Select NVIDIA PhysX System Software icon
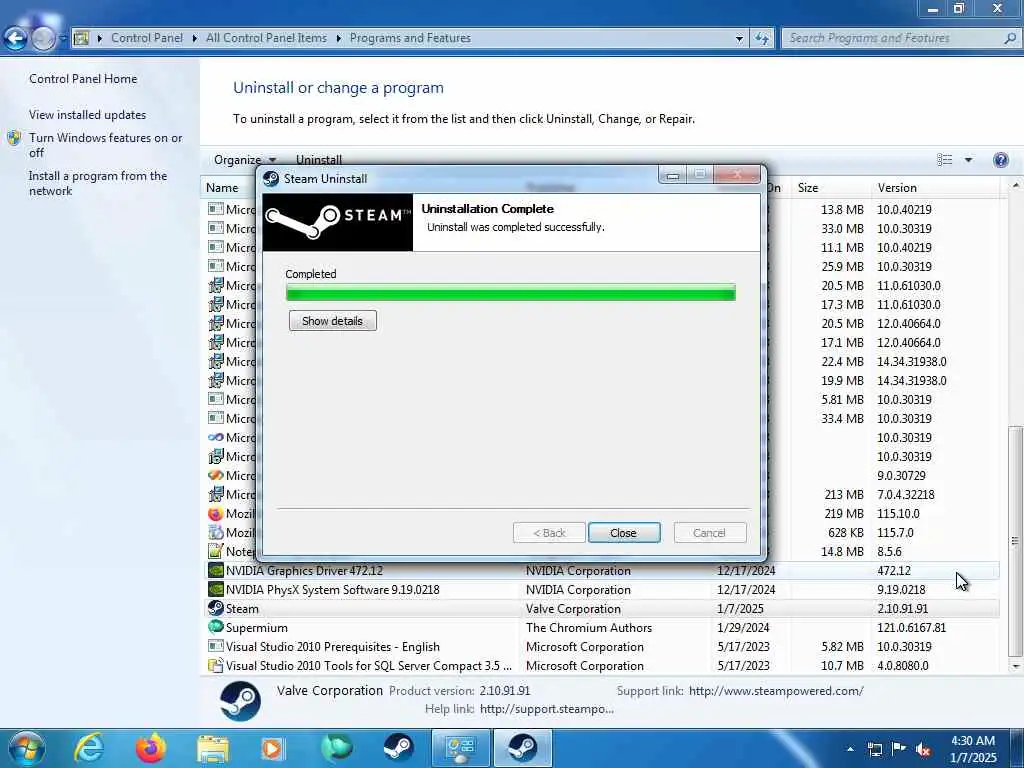 216,589
